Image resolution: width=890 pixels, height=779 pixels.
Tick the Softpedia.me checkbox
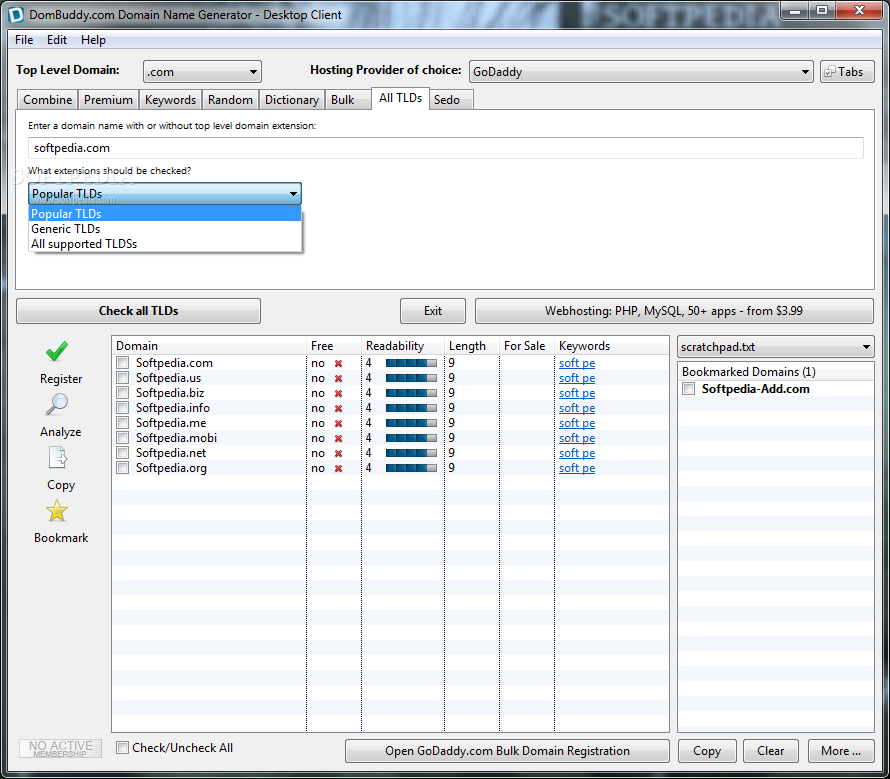pos(123,423)
